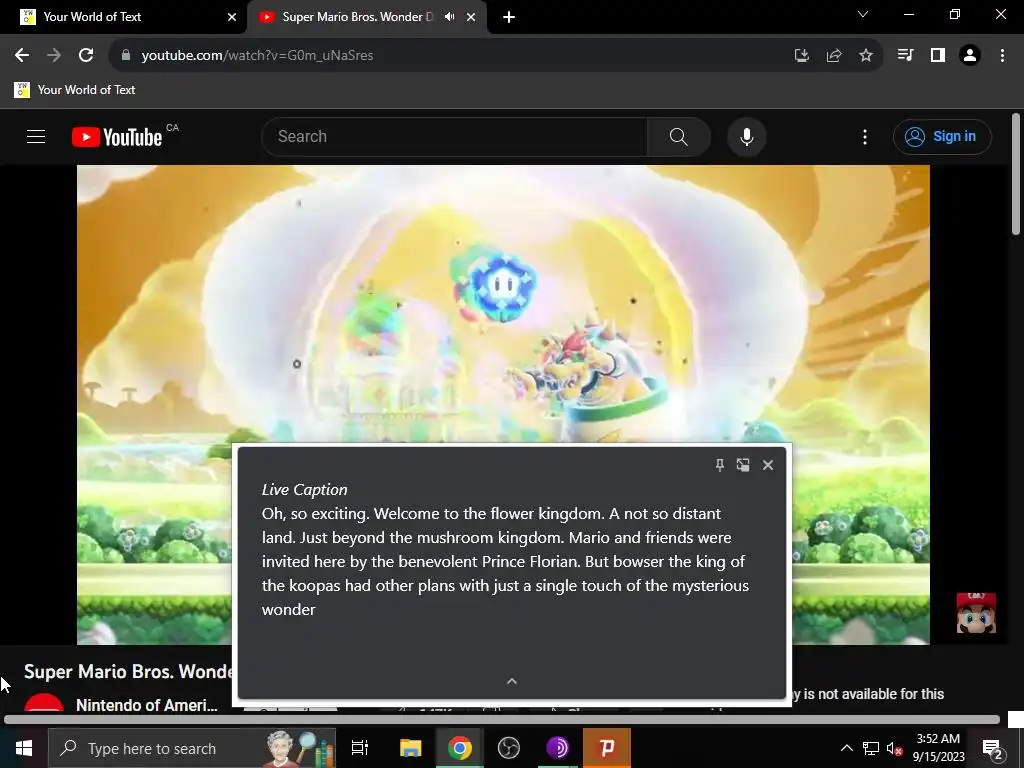Go forward with the forward arrow
This screenshot has height=768, width=1024.
pyautogui.click(x=54, y=56)
